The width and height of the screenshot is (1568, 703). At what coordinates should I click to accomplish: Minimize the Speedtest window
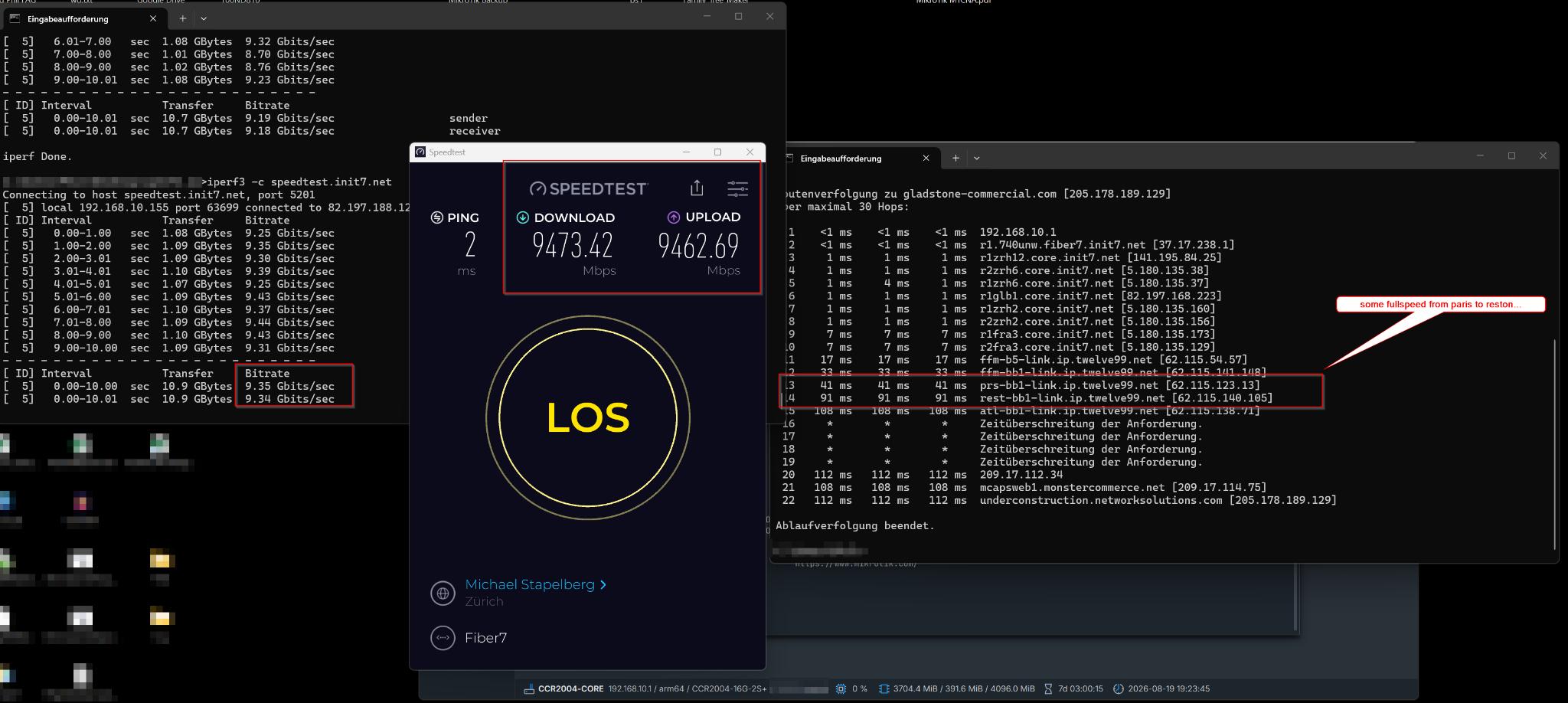pos(686,152)
